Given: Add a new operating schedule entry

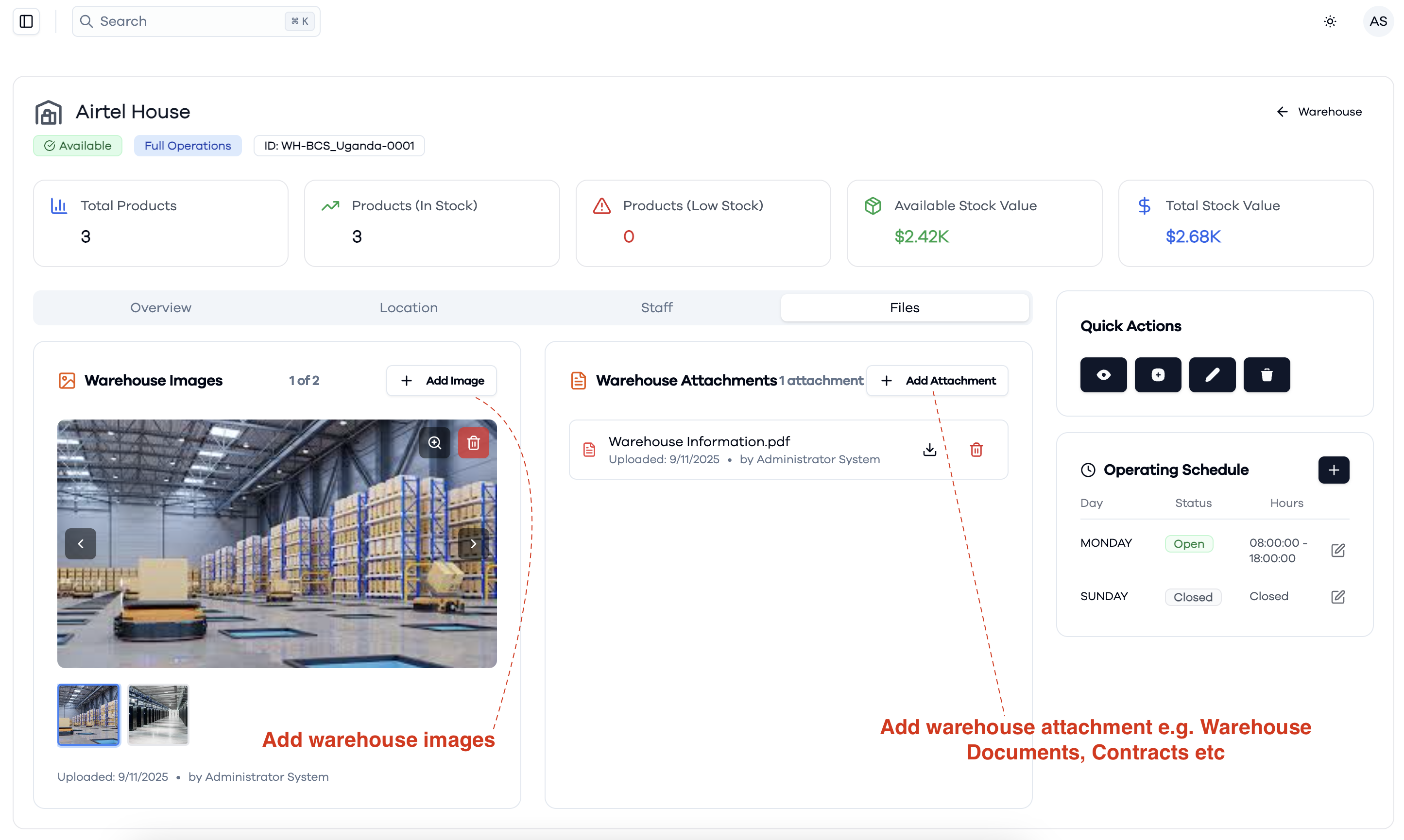Looking at the screenshot, I should (1333, 470).
